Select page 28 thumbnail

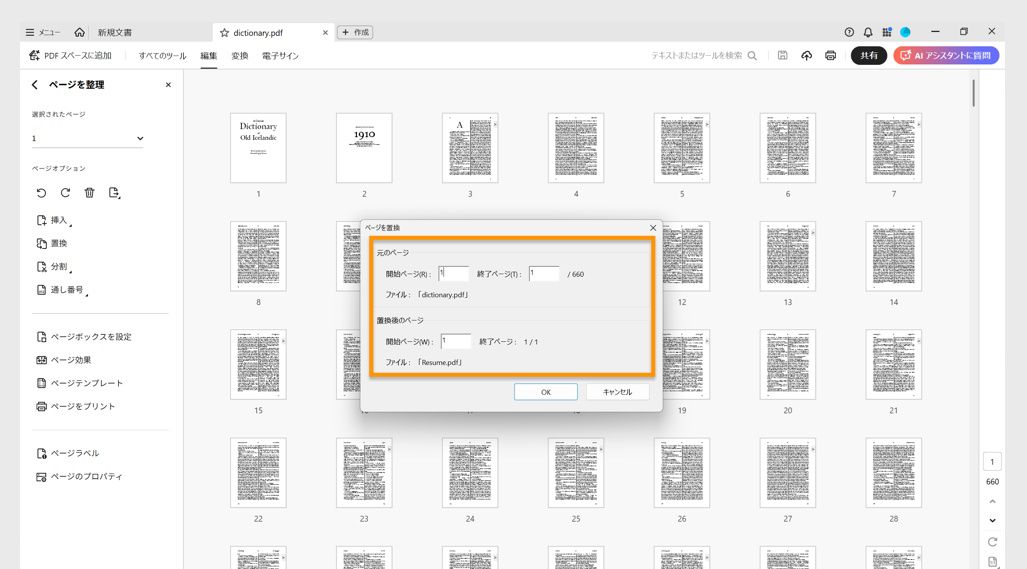click(893, 473)
